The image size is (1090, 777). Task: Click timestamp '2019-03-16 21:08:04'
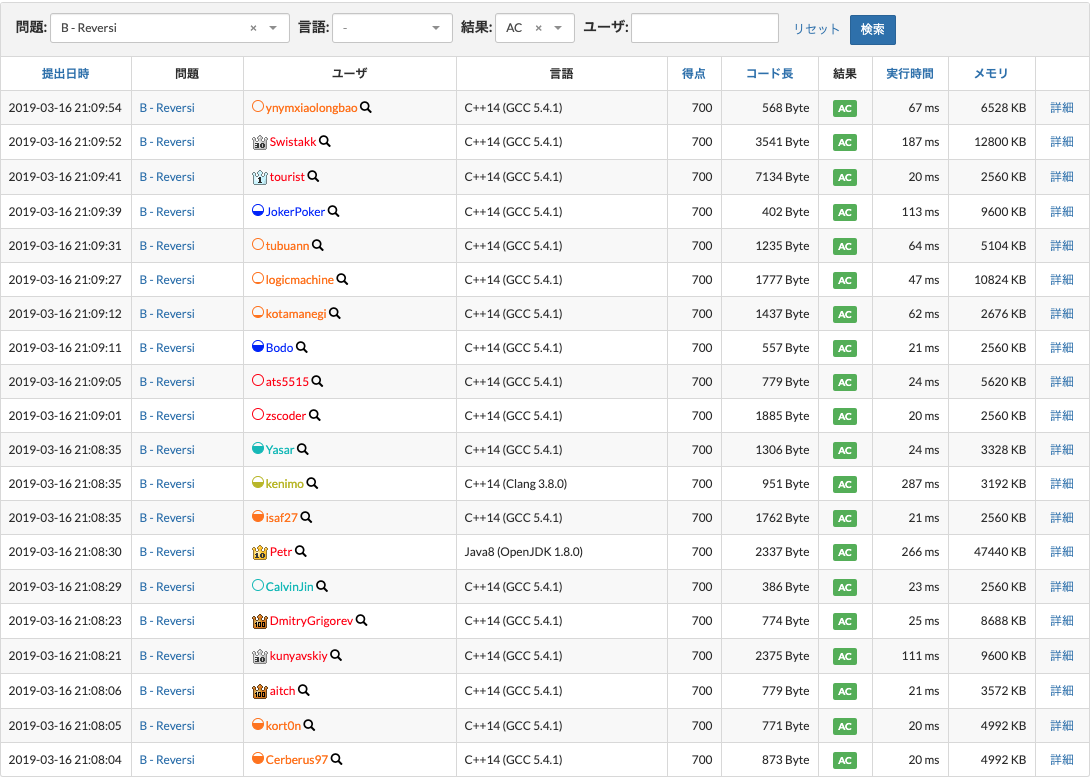[65, 760]
